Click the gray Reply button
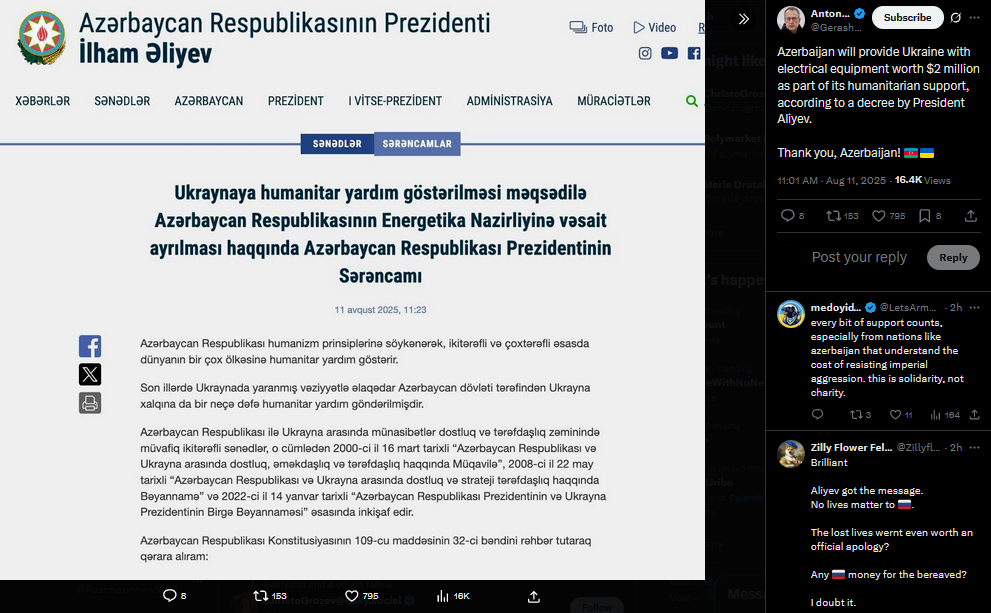The height and width of the screenshot is (613, 991). 953,257
